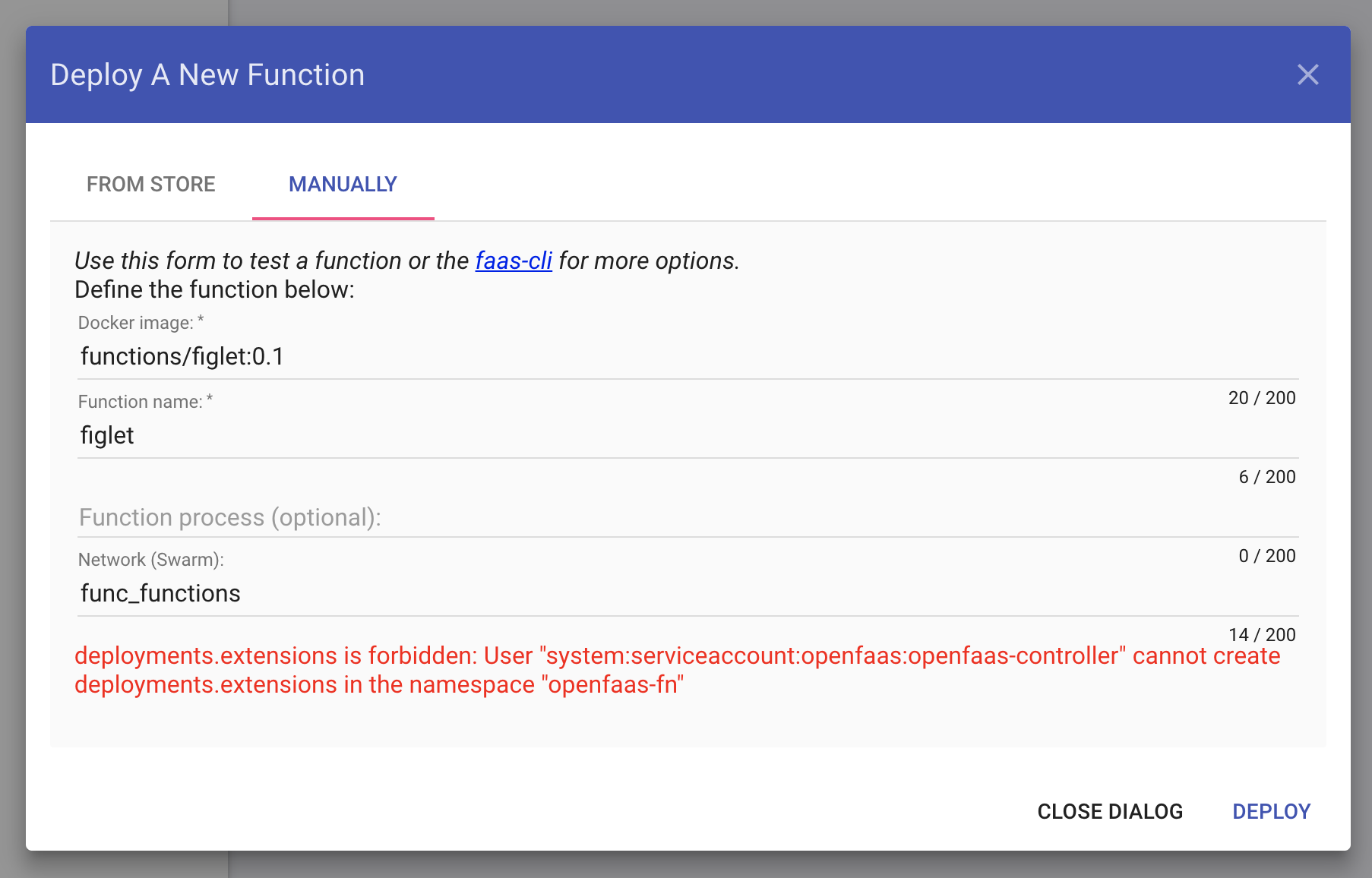Click the figlet function name value
This screenshot has height=878, width=1372.
[107, 435]
